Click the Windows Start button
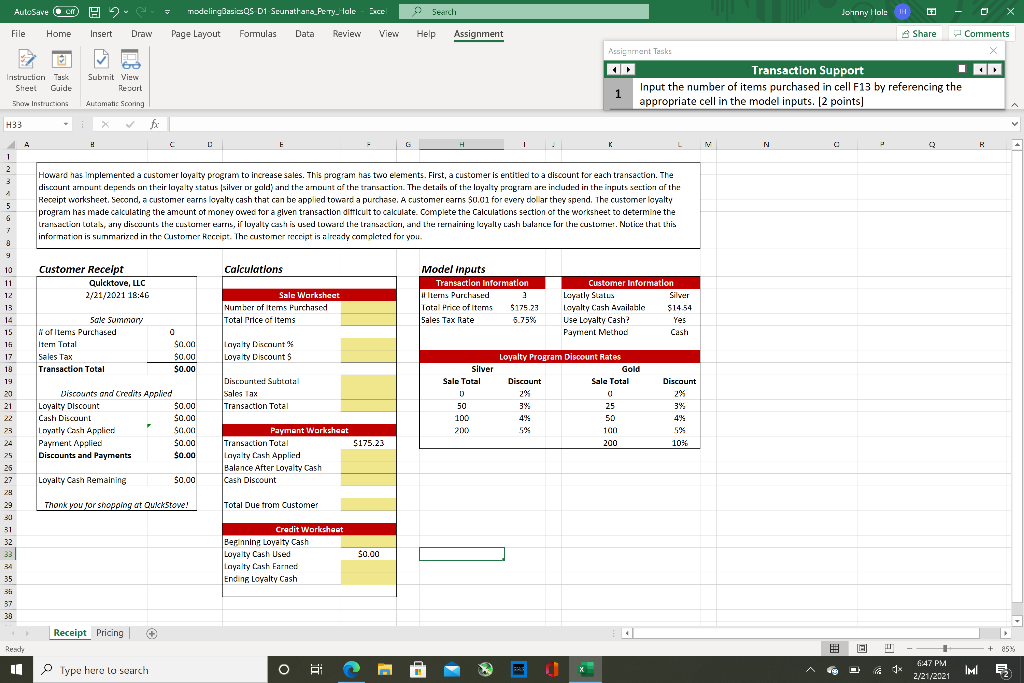The width and height of the screenshot is (1024, 683). tap(16, 669)
